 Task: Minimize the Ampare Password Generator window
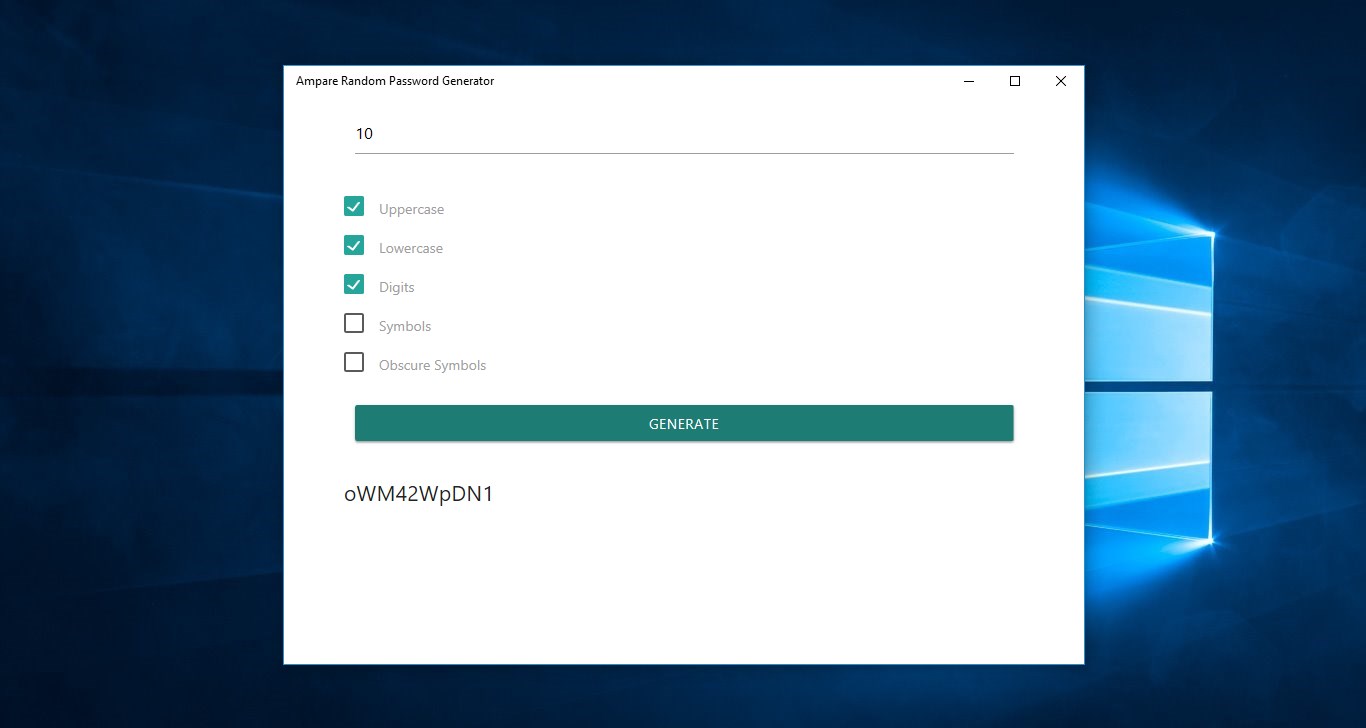[x=969, y=81]
